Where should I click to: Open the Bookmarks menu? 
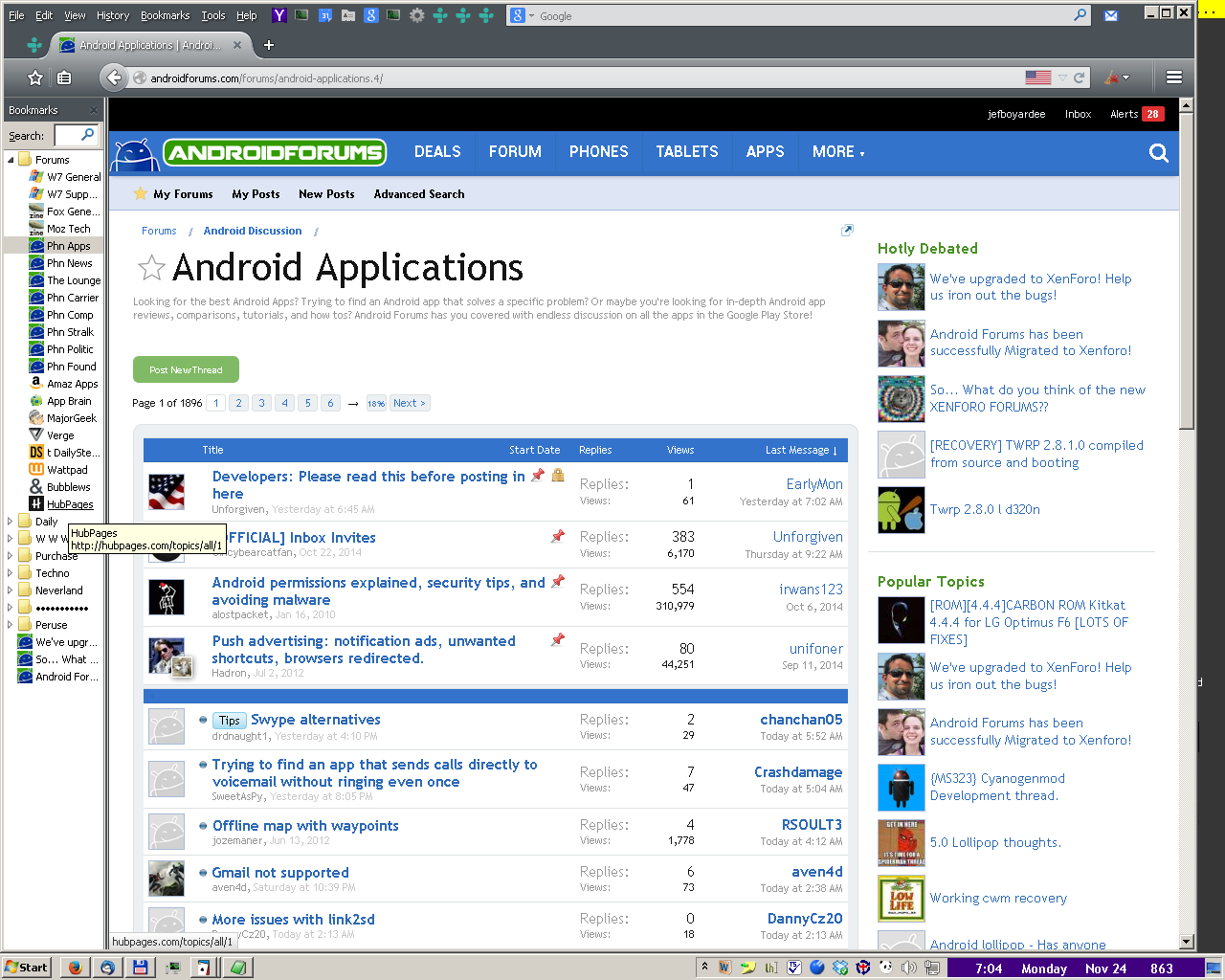[x=165, y=15]
